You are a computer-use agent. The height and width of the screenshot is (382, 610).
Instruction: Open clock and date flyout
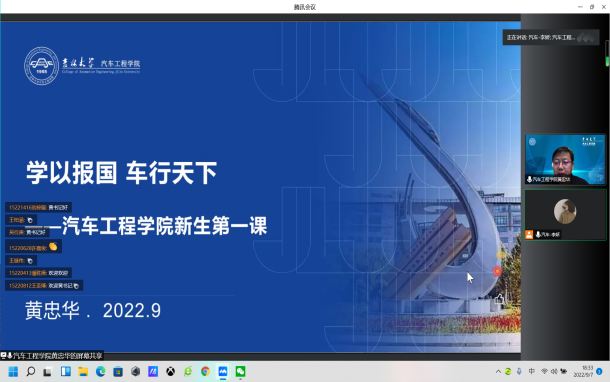click(583, 371)
